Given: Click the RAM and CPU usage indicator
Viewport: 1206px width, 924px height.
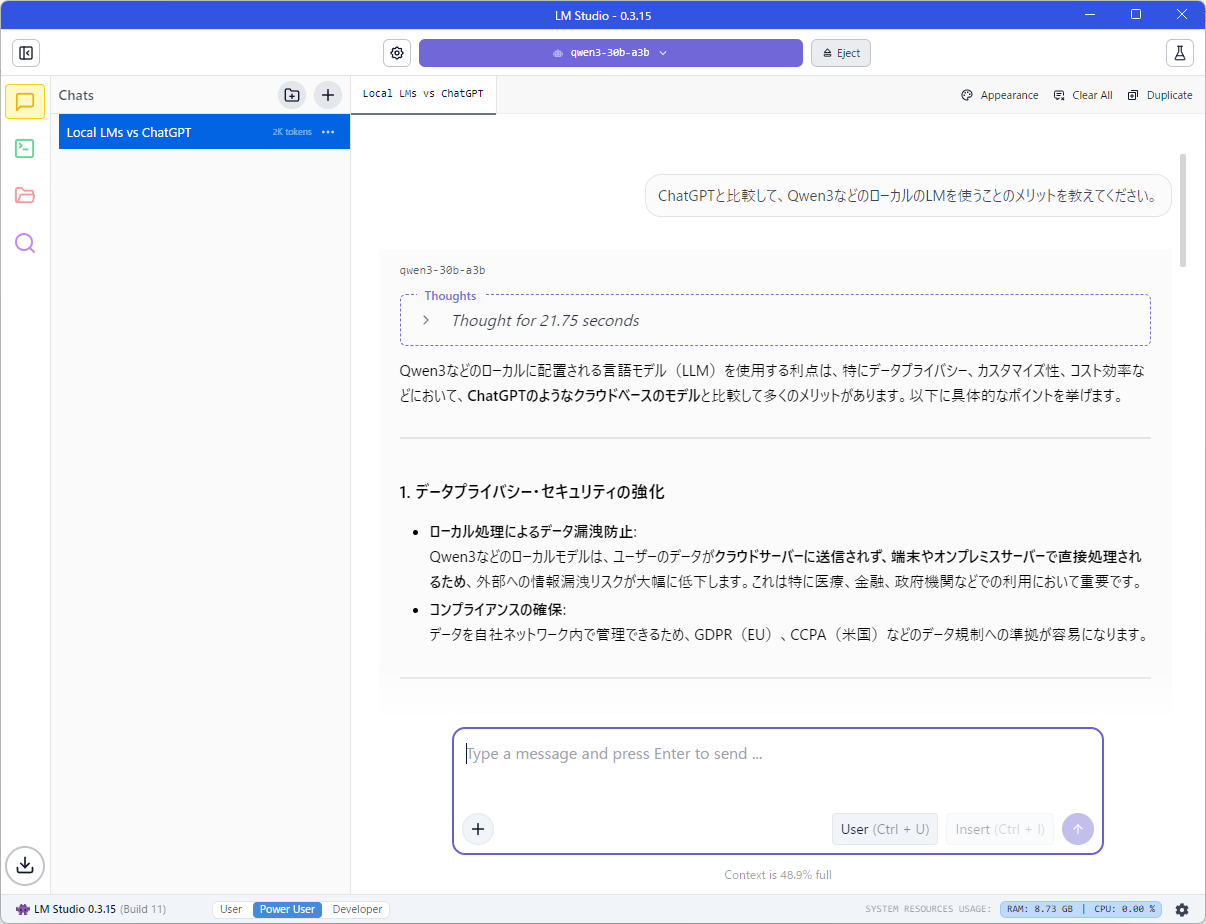Looking at the screenshot, I should (x=1081, y=909).
